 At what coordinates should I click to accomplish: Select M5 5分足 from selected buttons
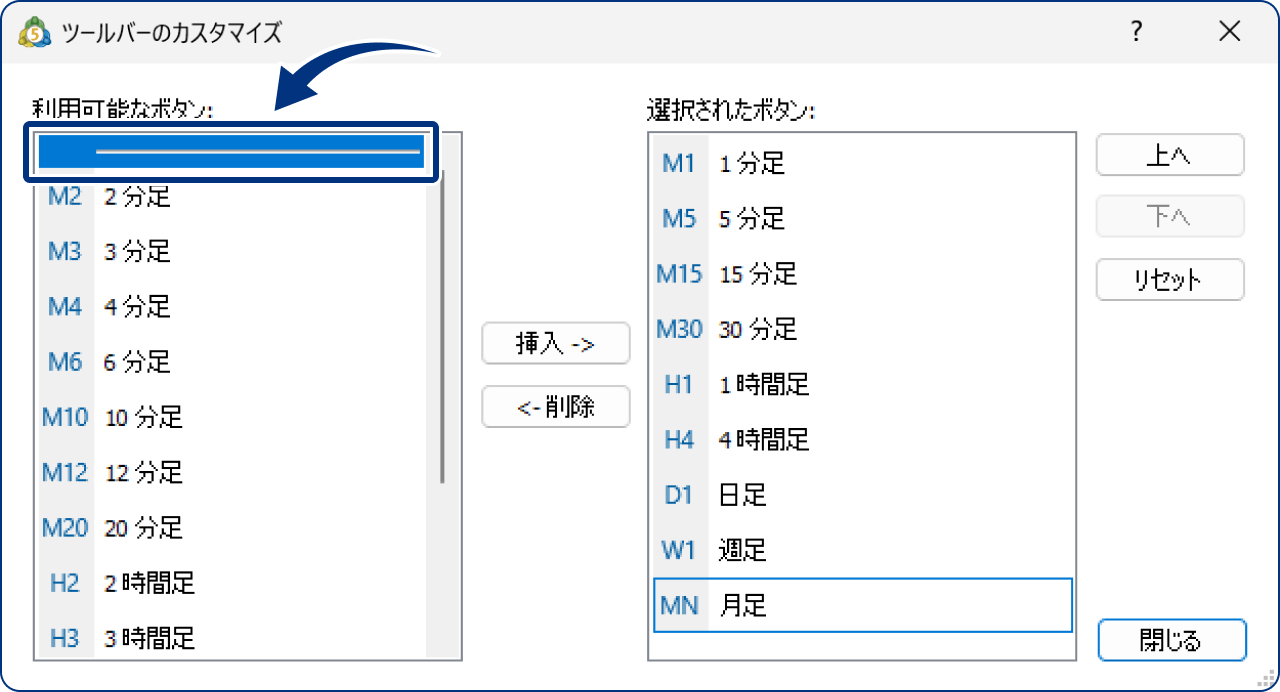(760, 219)
